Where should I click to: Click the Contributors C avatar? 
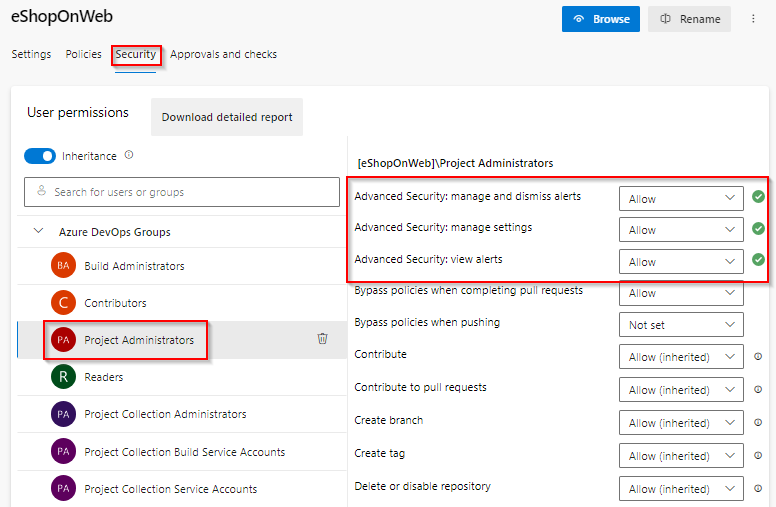click(x=63, y=303)
